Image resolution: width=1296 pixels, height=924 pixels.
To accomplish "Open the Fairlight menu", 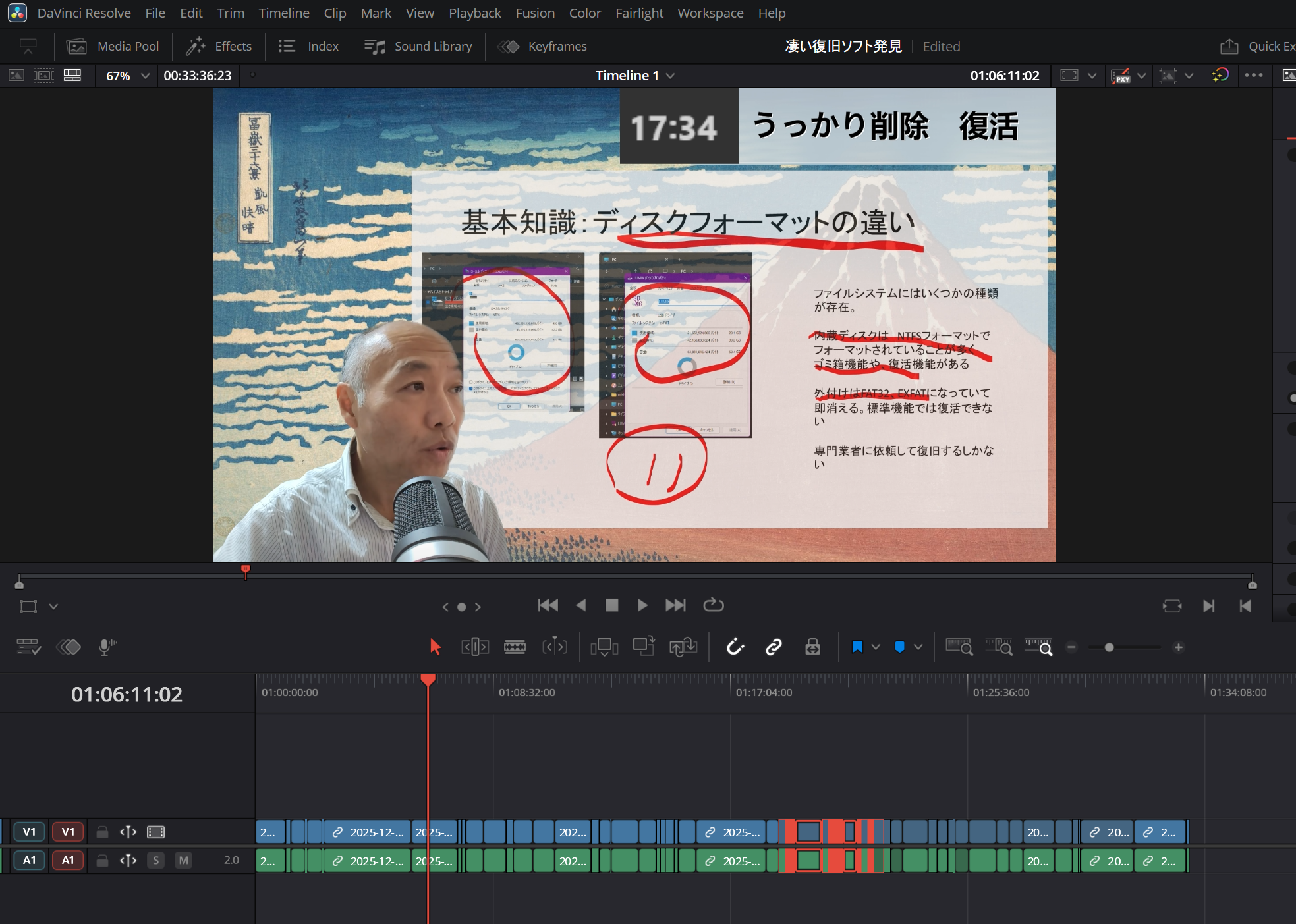I will 638,13.
